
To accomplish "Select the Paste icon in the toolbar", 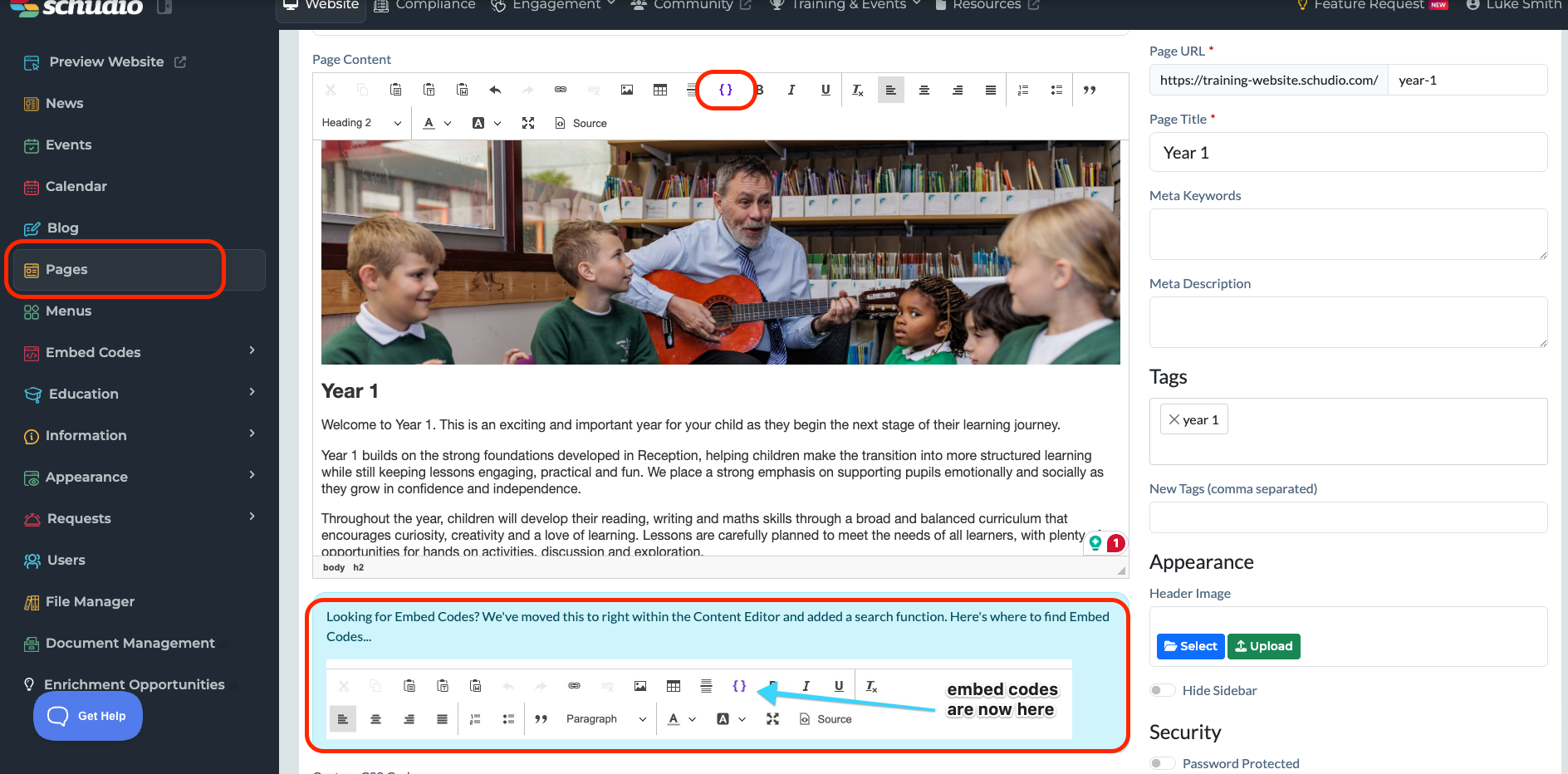I will (396, 90).
